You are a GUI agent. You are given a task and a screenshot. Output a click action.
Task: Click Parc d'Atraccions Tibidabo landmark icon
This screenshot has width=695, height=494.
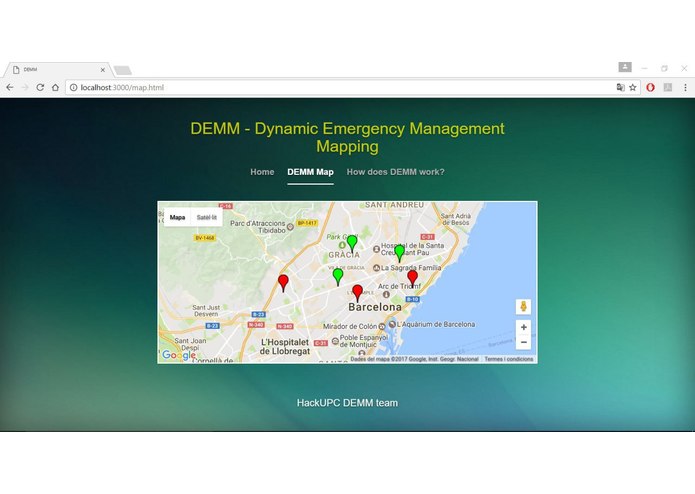[x=290, y=227]
